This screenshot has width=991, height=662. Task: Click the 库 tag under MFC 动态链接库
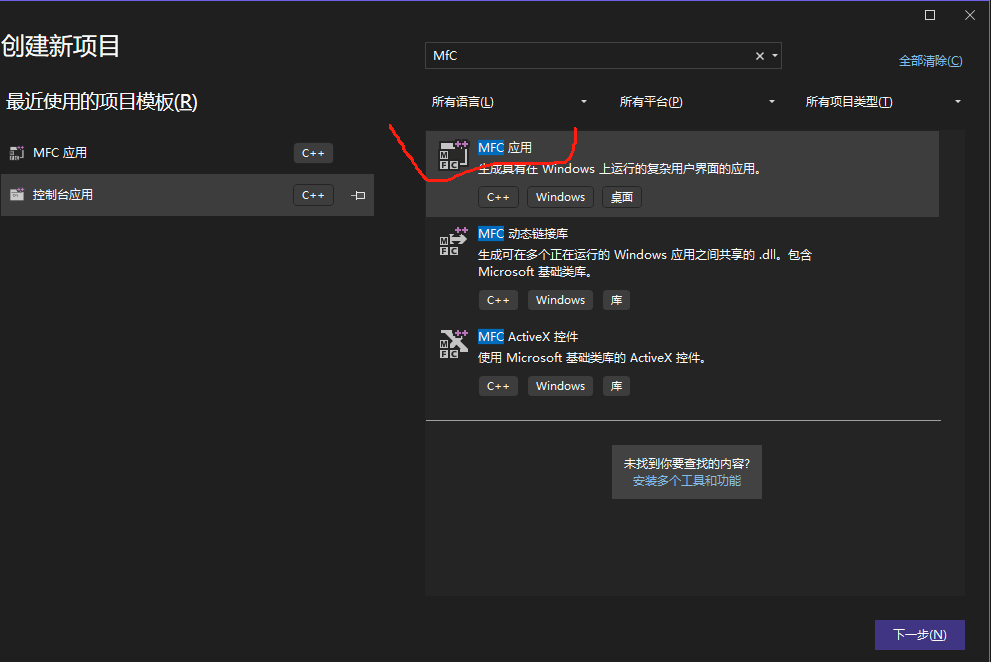pyautogui.click(x=616, y=300)
